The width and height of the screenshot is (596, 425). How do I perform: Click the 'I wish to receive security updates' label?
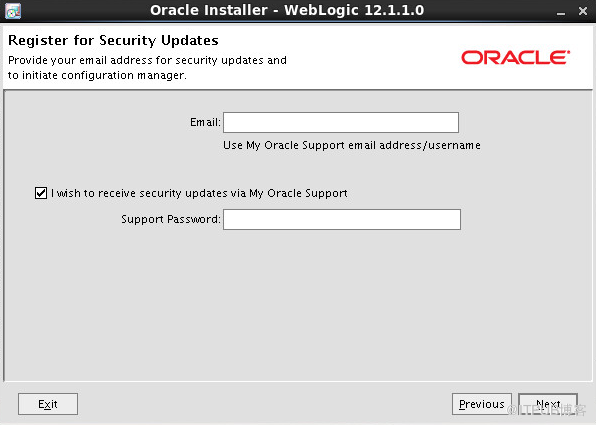pyautogui.click(x=199, y=193)
